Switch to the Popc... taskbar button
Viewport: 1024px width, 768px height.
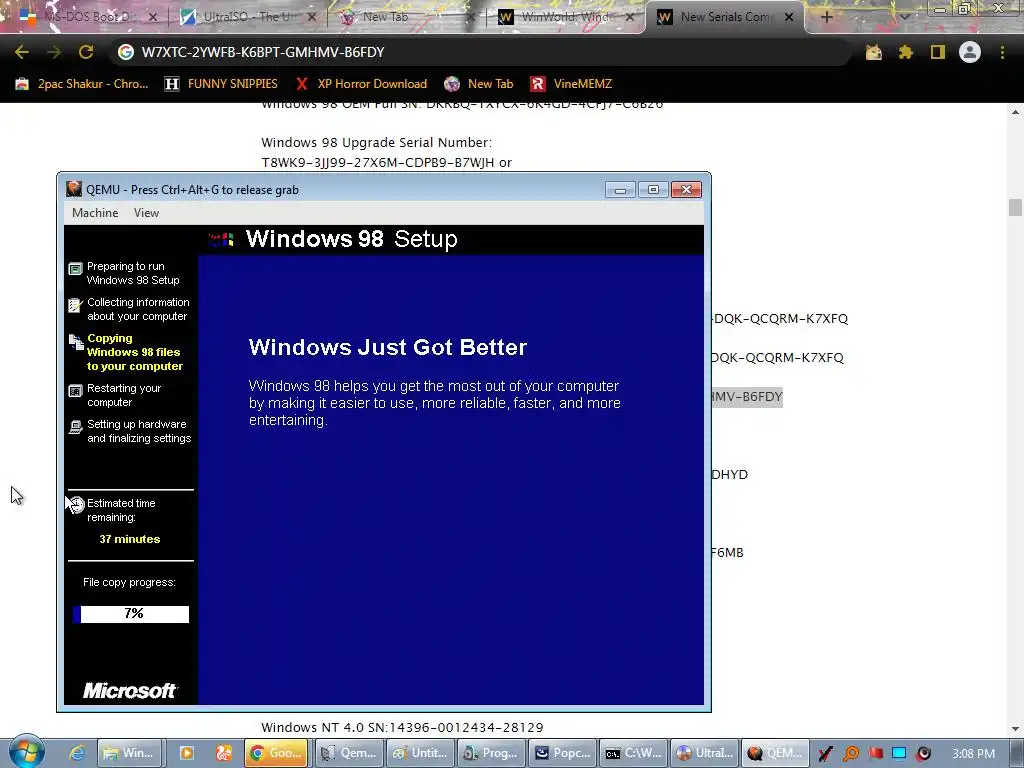563,753
